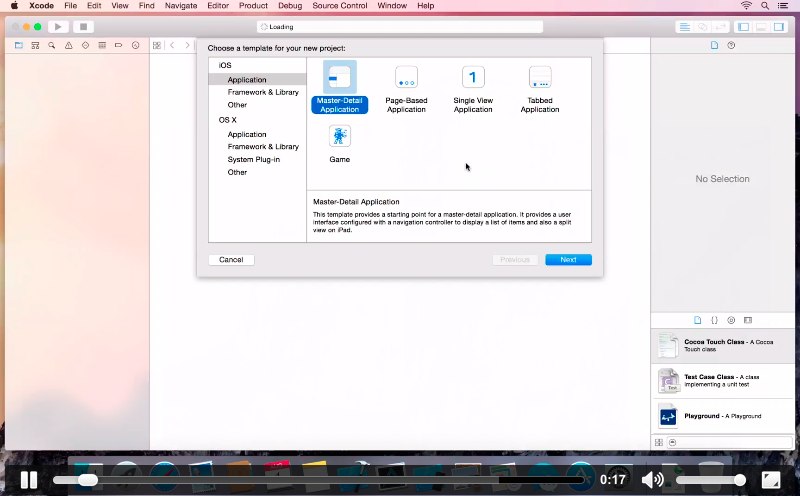
Task: Switch library to icon grid view
Action: click(x=659, y=442)
